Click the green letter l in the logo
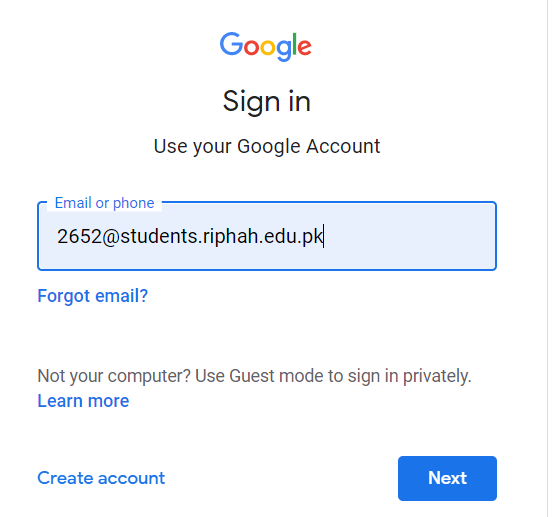 pos(294,44)
